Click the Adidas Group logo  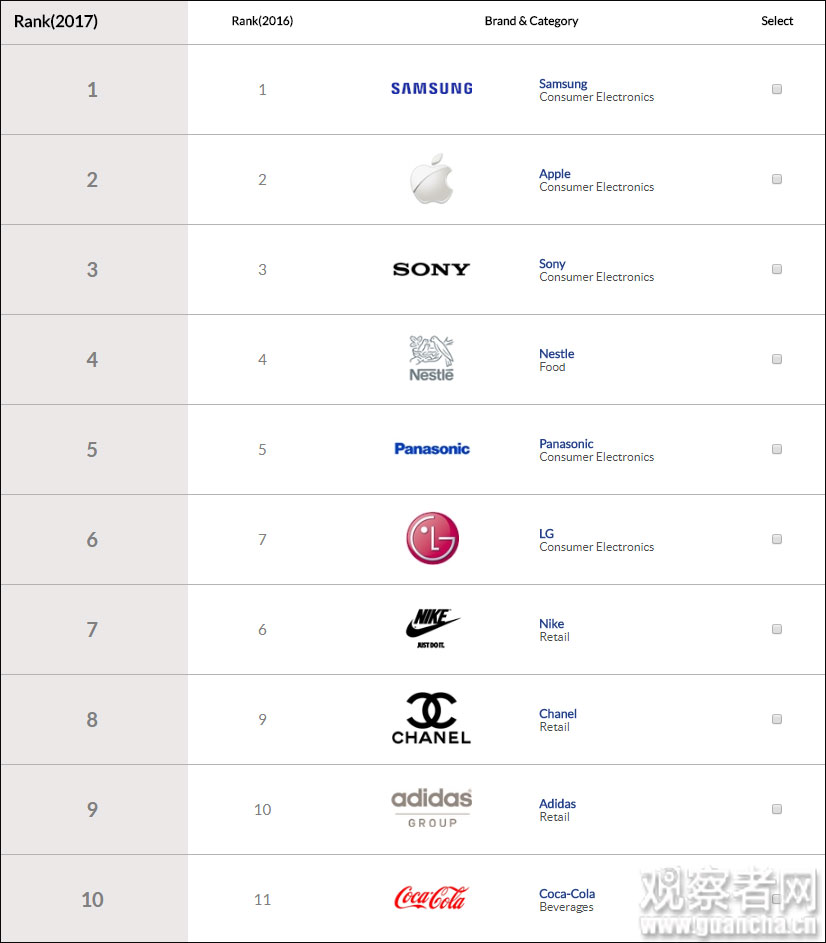pyautogui.click(x=431, y=808)
